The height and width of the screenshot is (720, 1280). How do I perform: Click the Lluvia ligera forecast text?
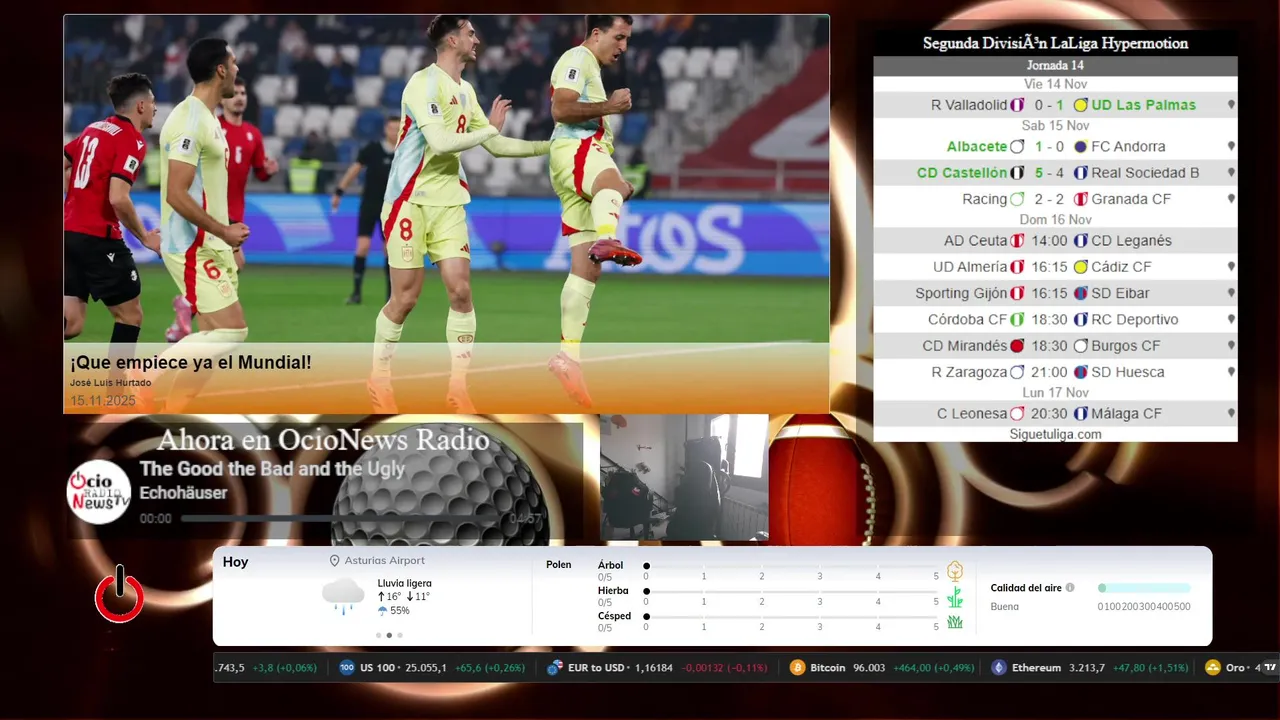pos(405,583)
